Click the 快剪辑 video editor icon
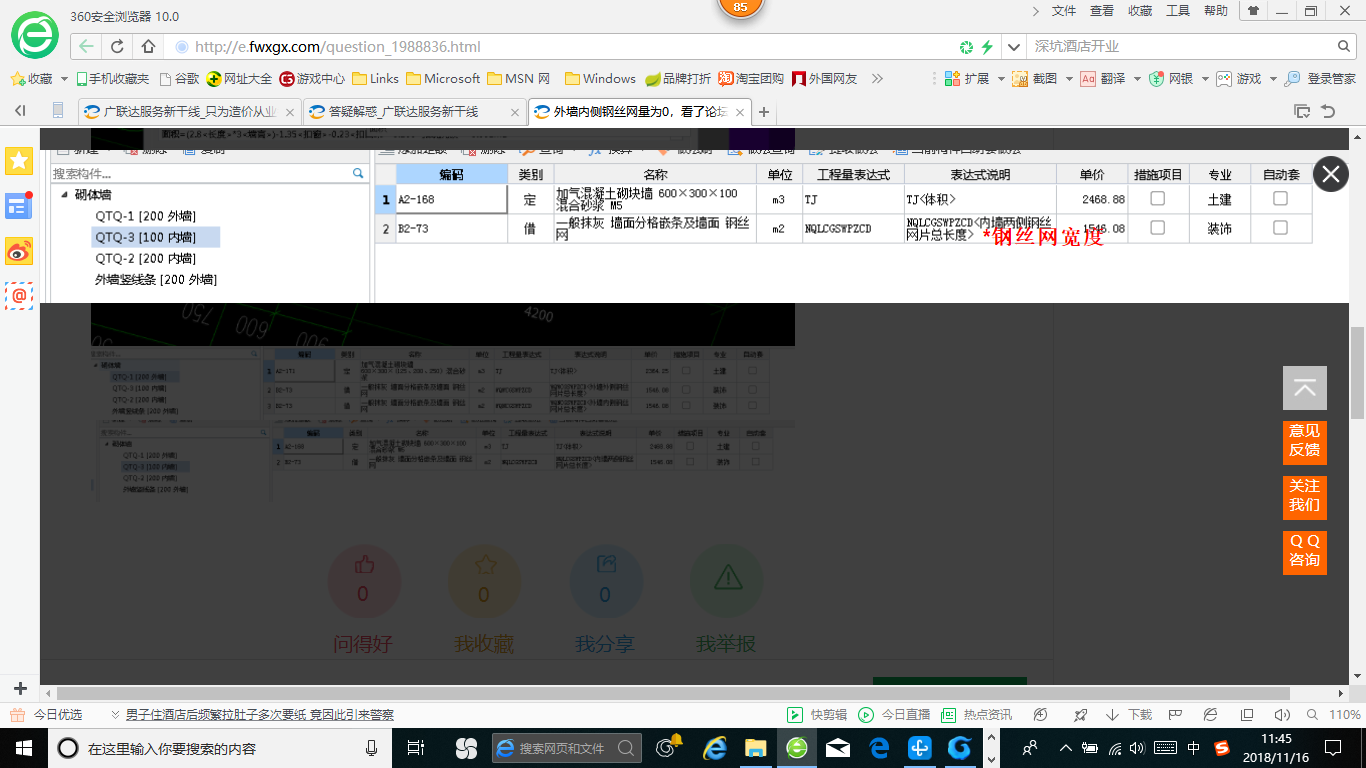The height and width of the screenshot is (768, 1366). [794, 715]
